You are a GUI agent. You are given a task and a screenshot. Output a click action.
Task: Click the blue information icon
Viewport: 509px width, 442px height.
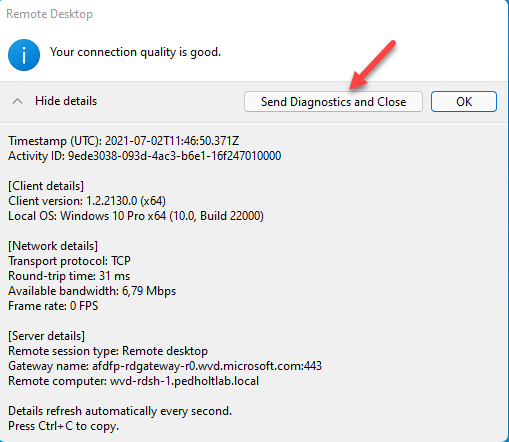24,55
